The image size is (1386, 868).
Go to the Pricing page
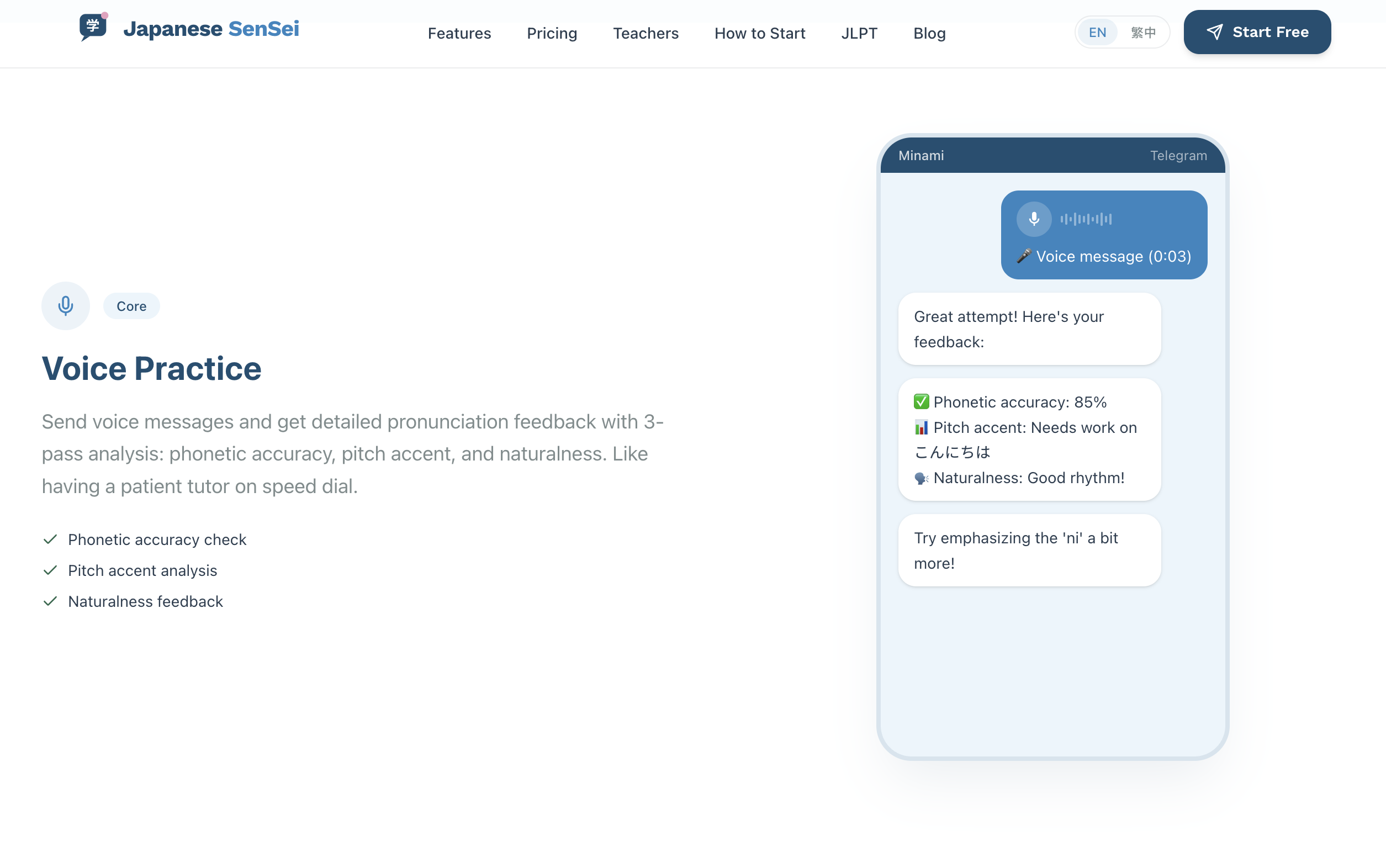(x=551, y=33)
